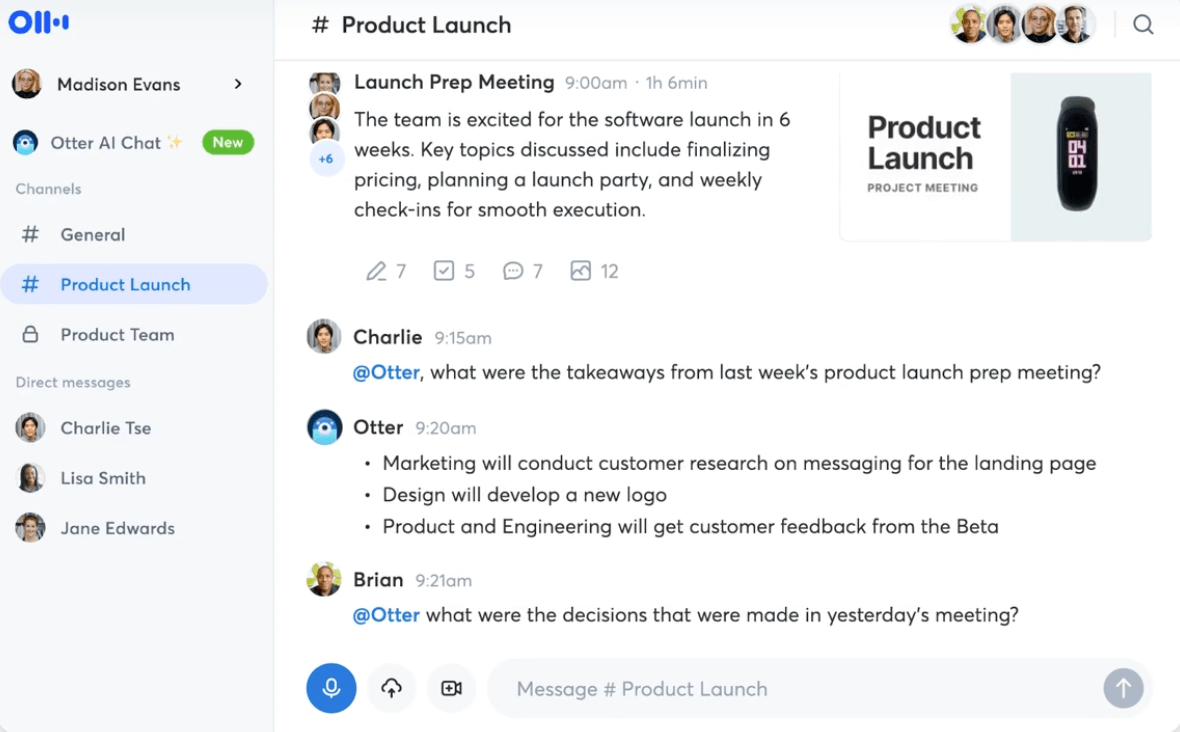Click the upload cloud icon
Screen dimensions: 1180x732
coord(391,688)
